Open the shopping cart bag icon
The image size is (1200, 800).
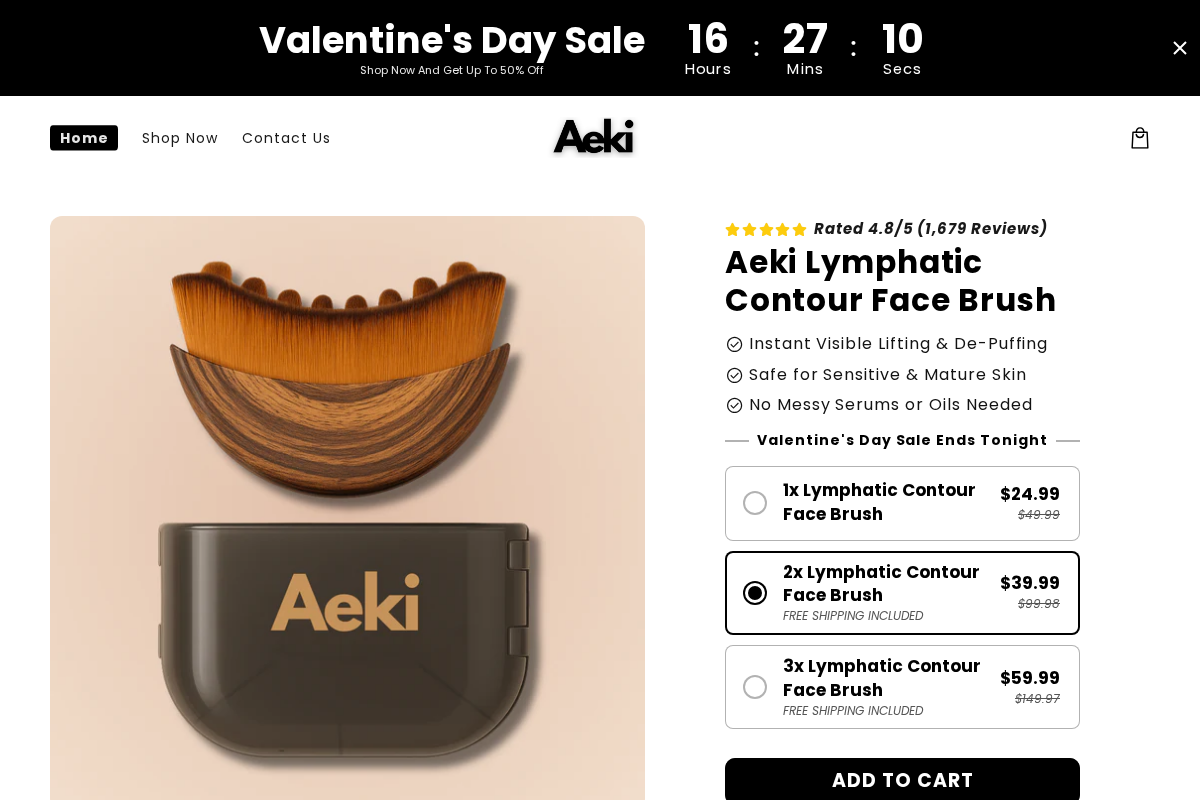tap(1139, 137)
